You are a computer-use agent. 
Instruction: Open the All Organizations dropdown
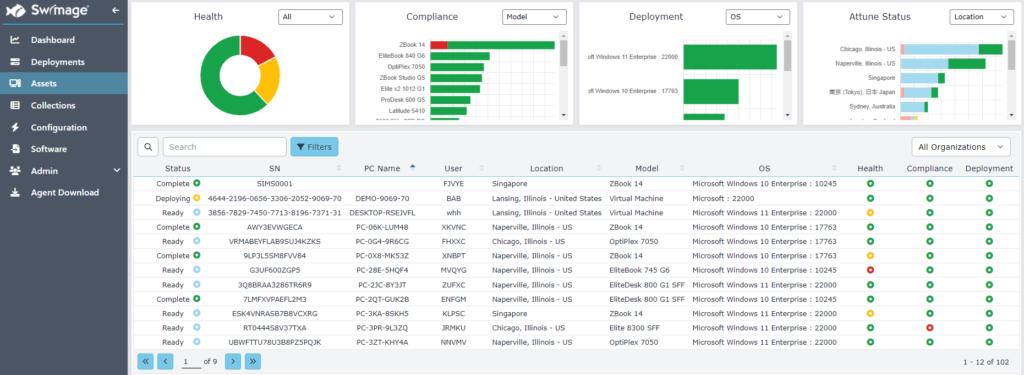961,147
